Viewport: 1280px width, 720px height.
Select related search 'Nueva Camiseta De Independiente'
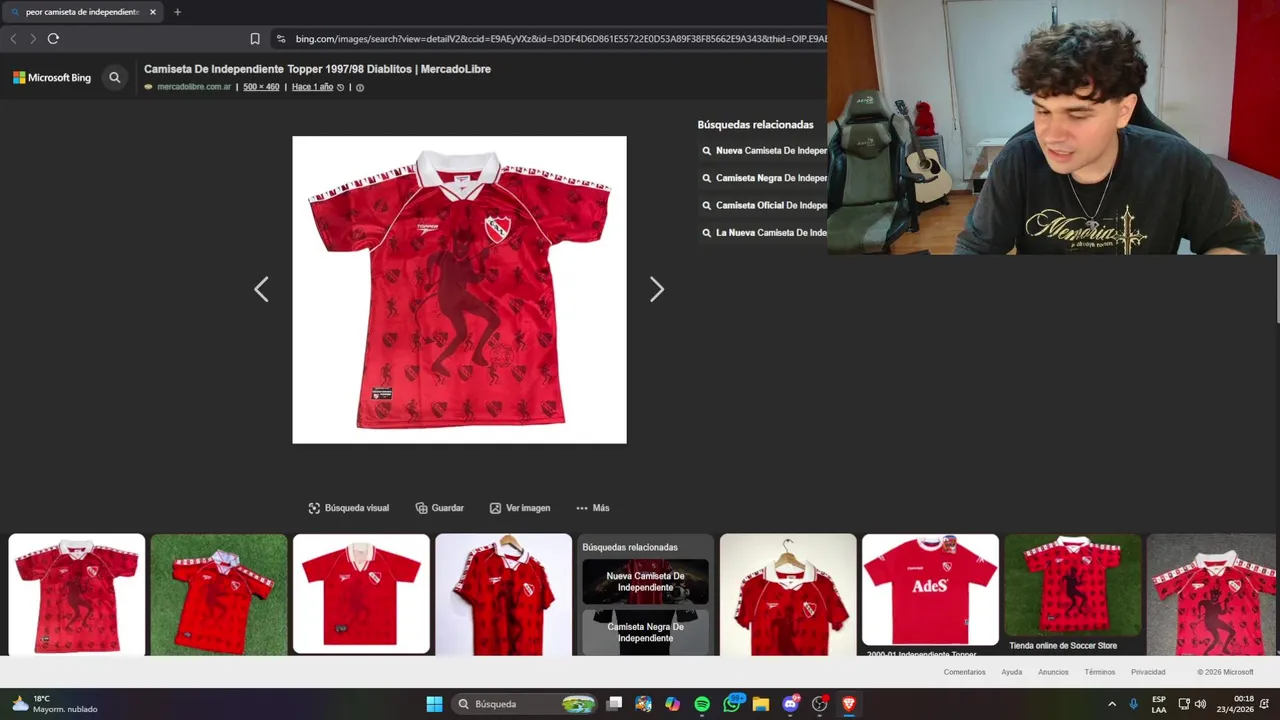pyautogui.click(x=764, y=151)
